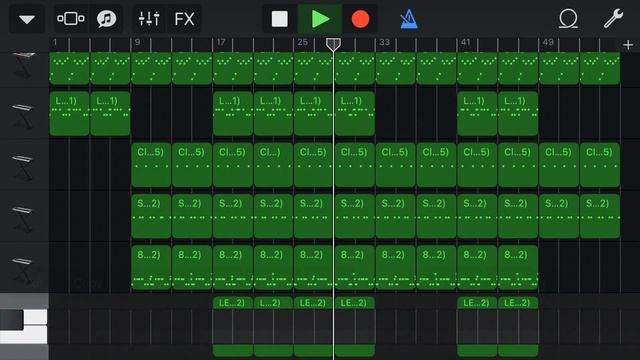Open the FX panel
Image resolution: width=640 pixels, height=360 pixels.
(x=184, y=19)
